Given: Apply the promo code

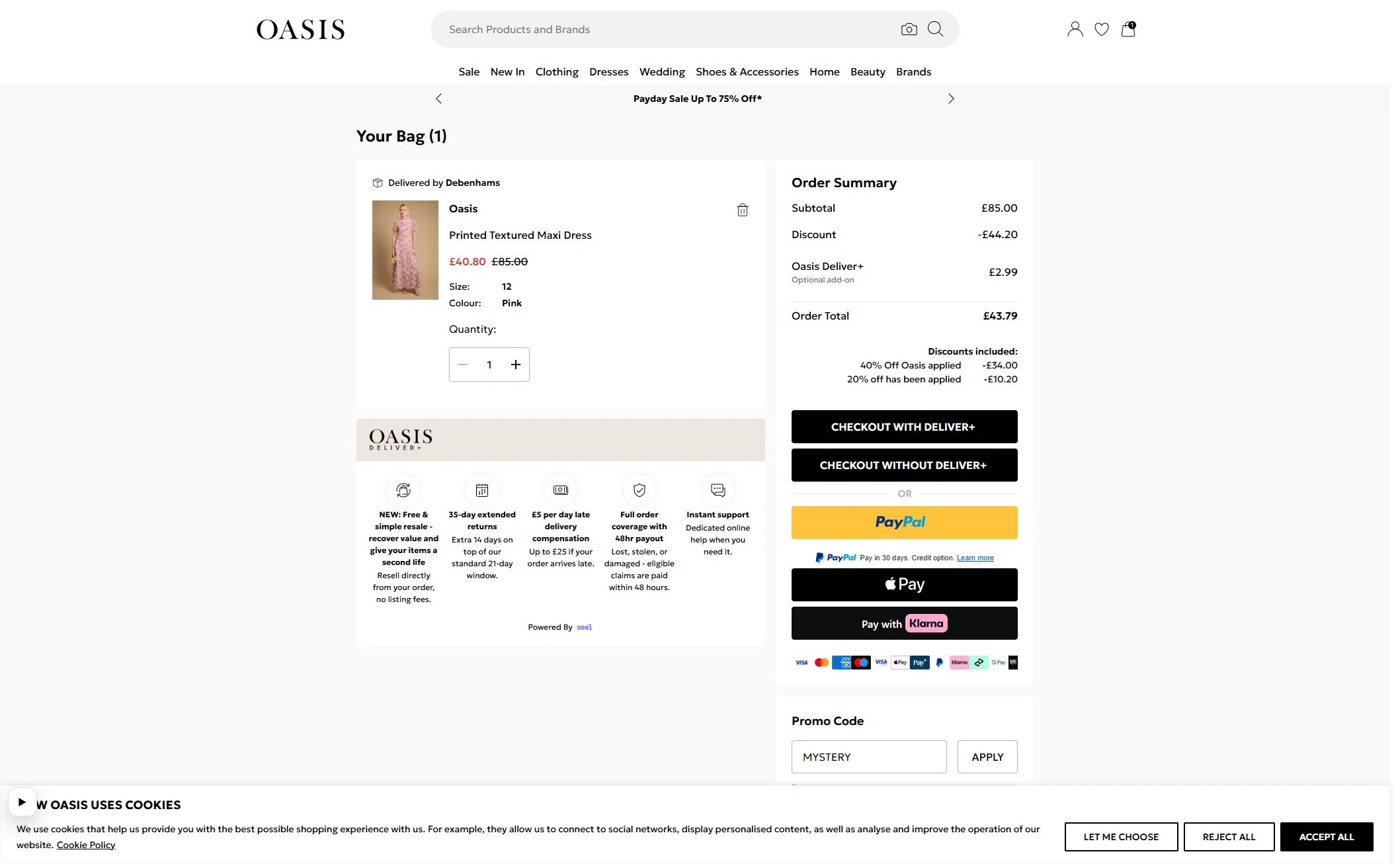Looking at the screenshot, I should point(987,757).
